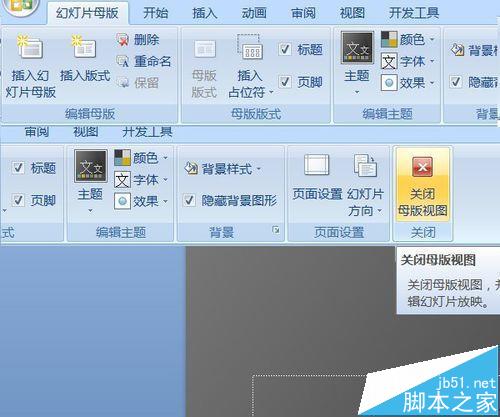Click Themes (主题) icon in upper ribbon strip

coord(357,48)
